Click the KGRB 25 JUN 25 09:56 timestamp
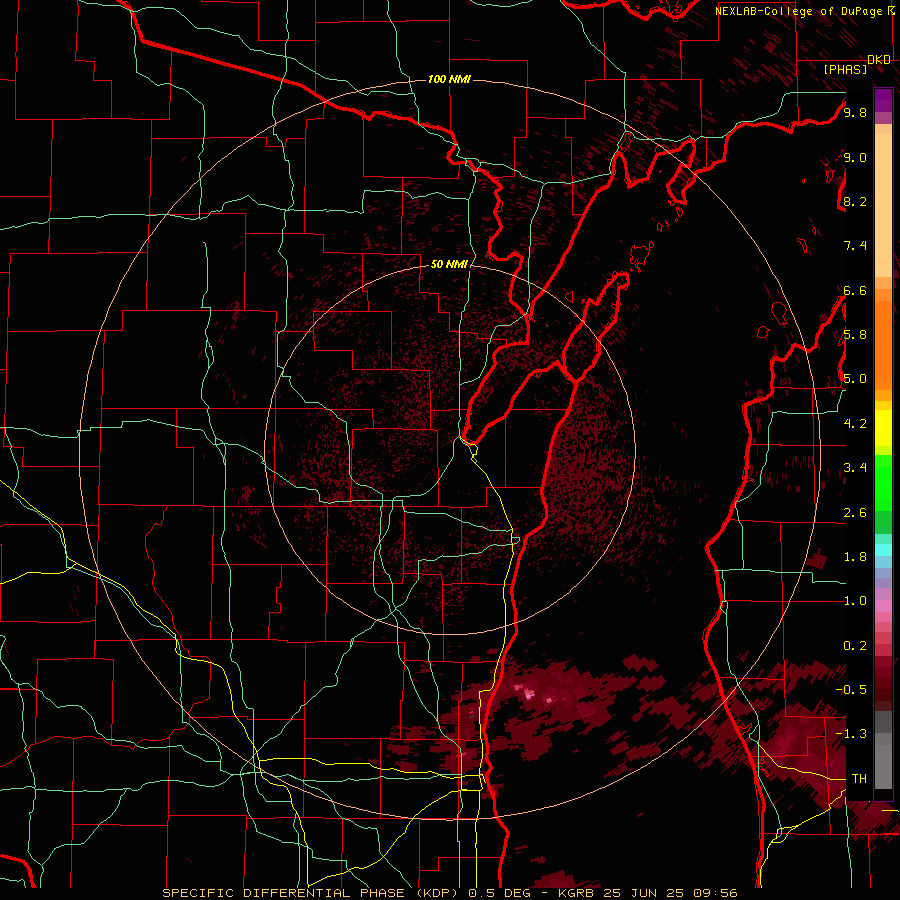 click(x=647, y=893)
